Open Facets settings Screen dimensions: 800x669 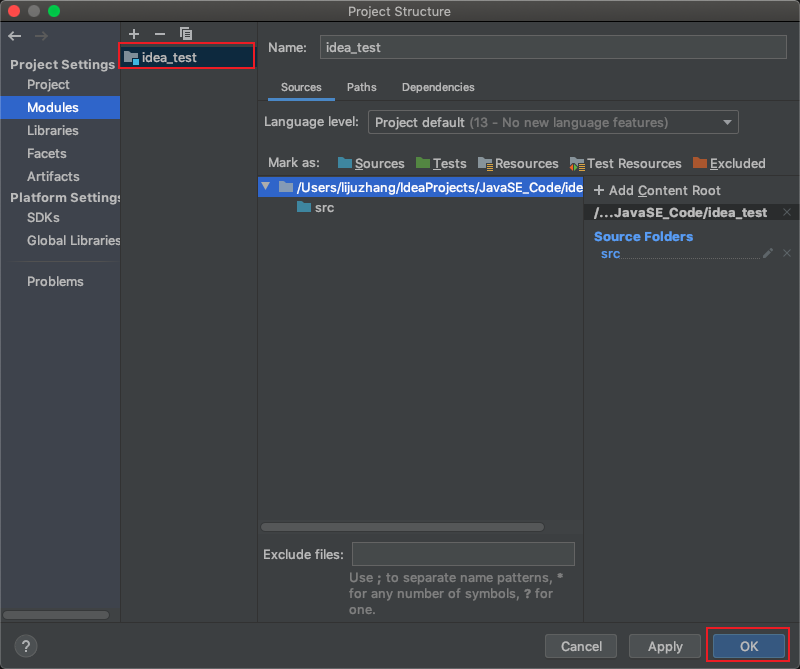pos(46,153)
